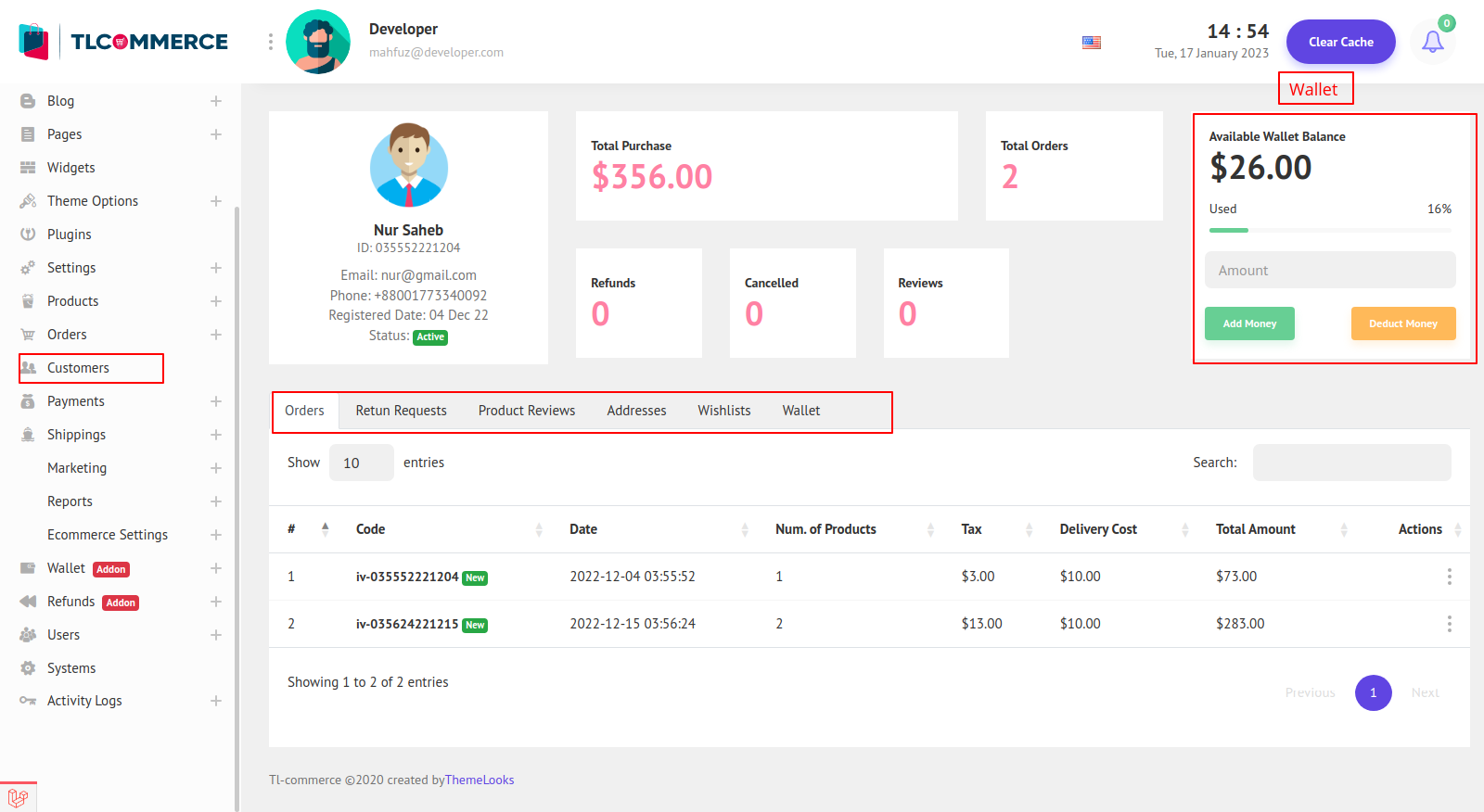Expand the Ecommerce Settings submenu
Viewport: 1484px width, 812px height.
point(215,535)
